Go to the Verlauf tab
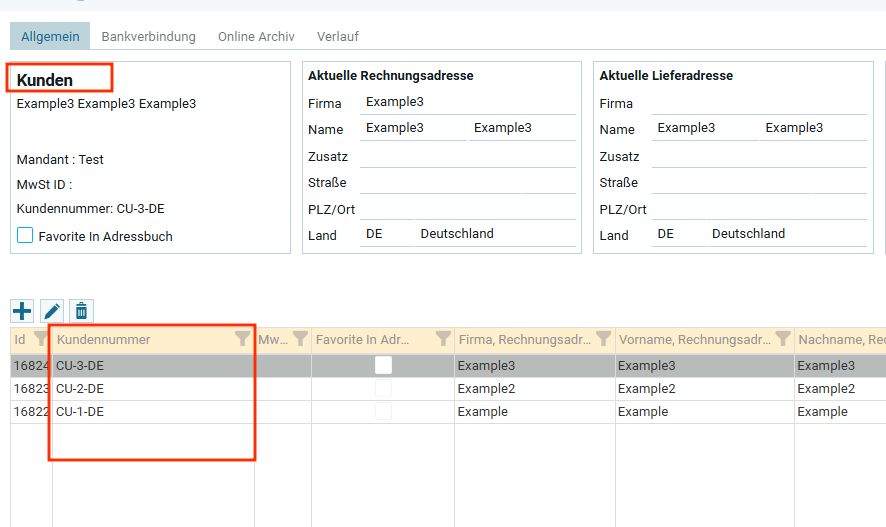886x527 pixels. tap(338, 36)
